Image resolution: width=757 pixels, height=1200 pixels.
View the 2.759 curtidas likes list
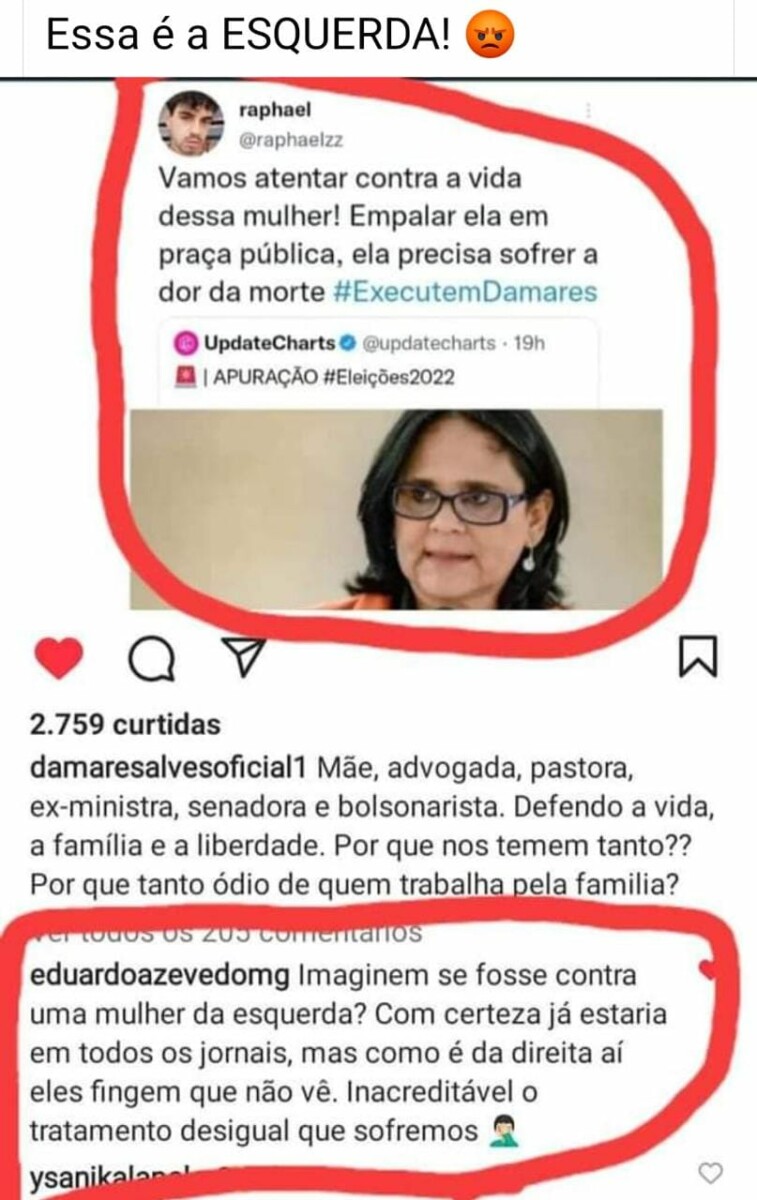[x=125, y=724]
